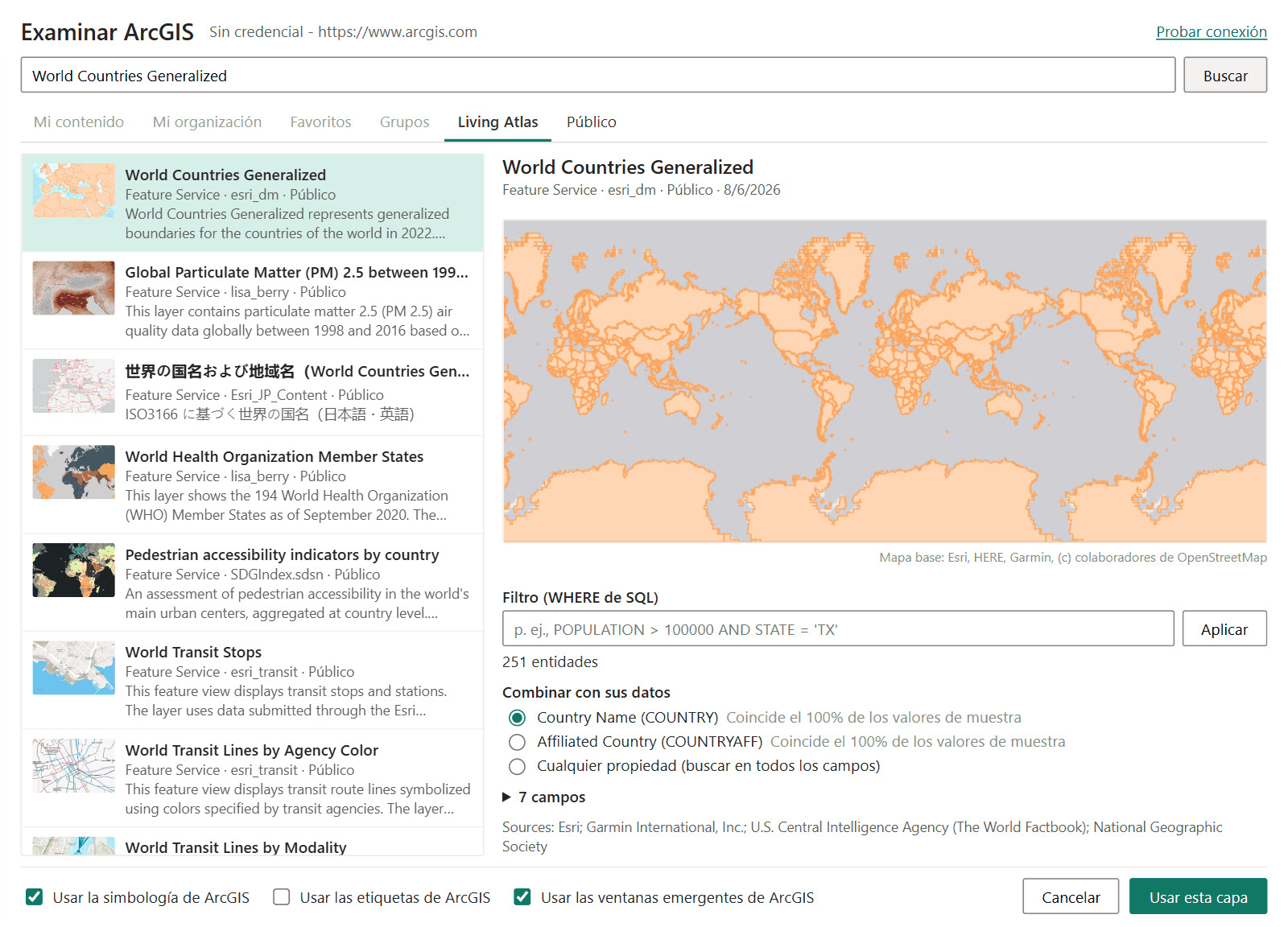Select Country Name (COUNTRY) radio option

518,718
